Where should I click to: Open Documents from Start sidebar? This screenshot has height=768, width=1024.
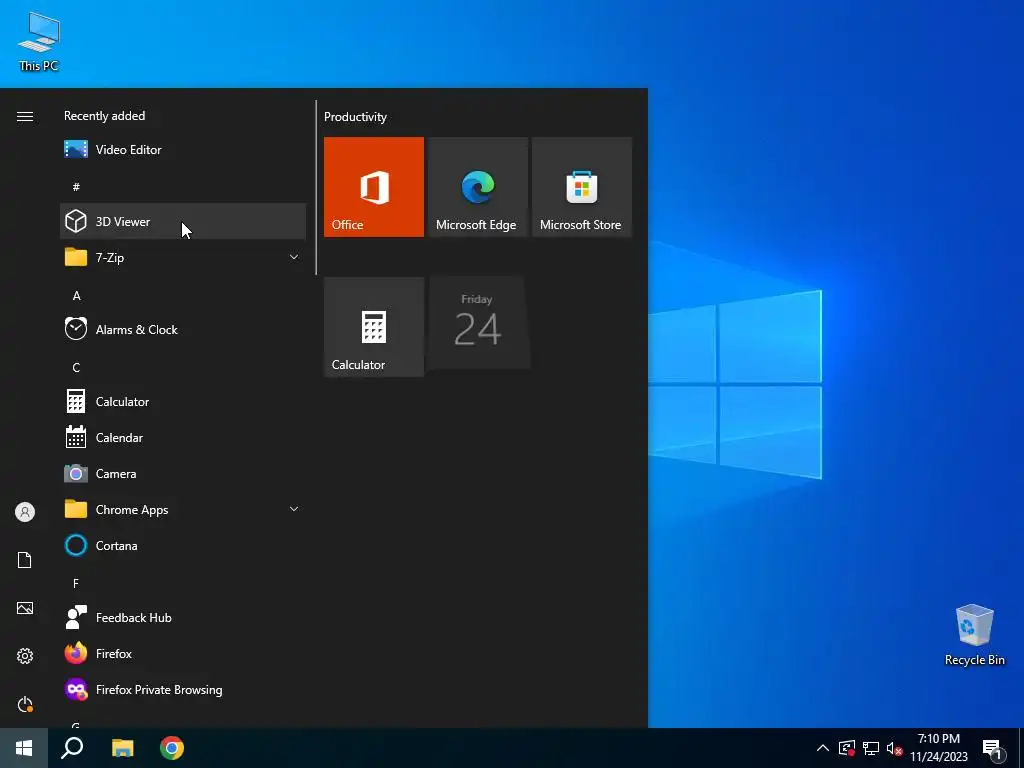pyautogui.click(x=25, y=560)
